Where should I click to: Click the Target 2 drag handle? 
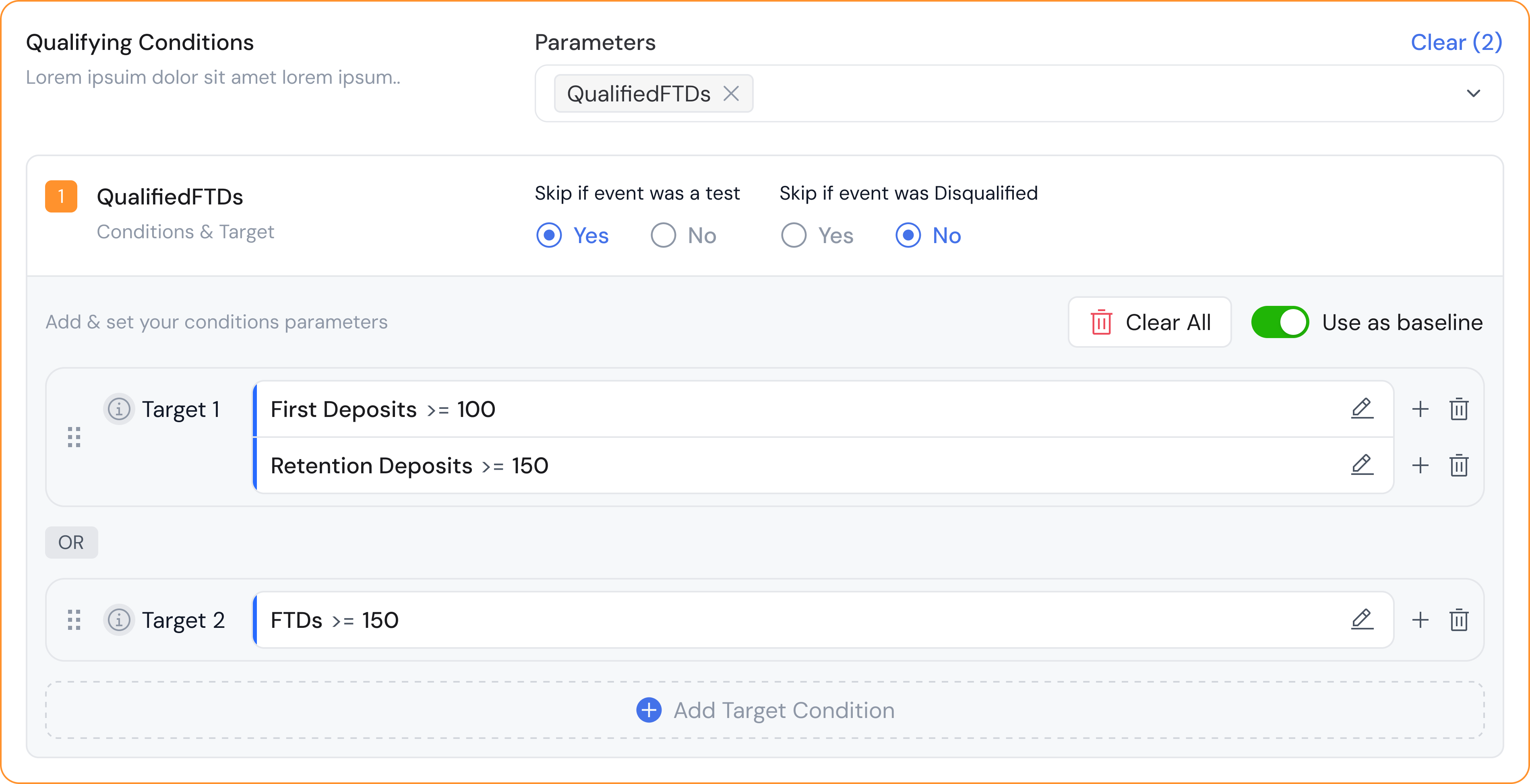click(74, 620)
